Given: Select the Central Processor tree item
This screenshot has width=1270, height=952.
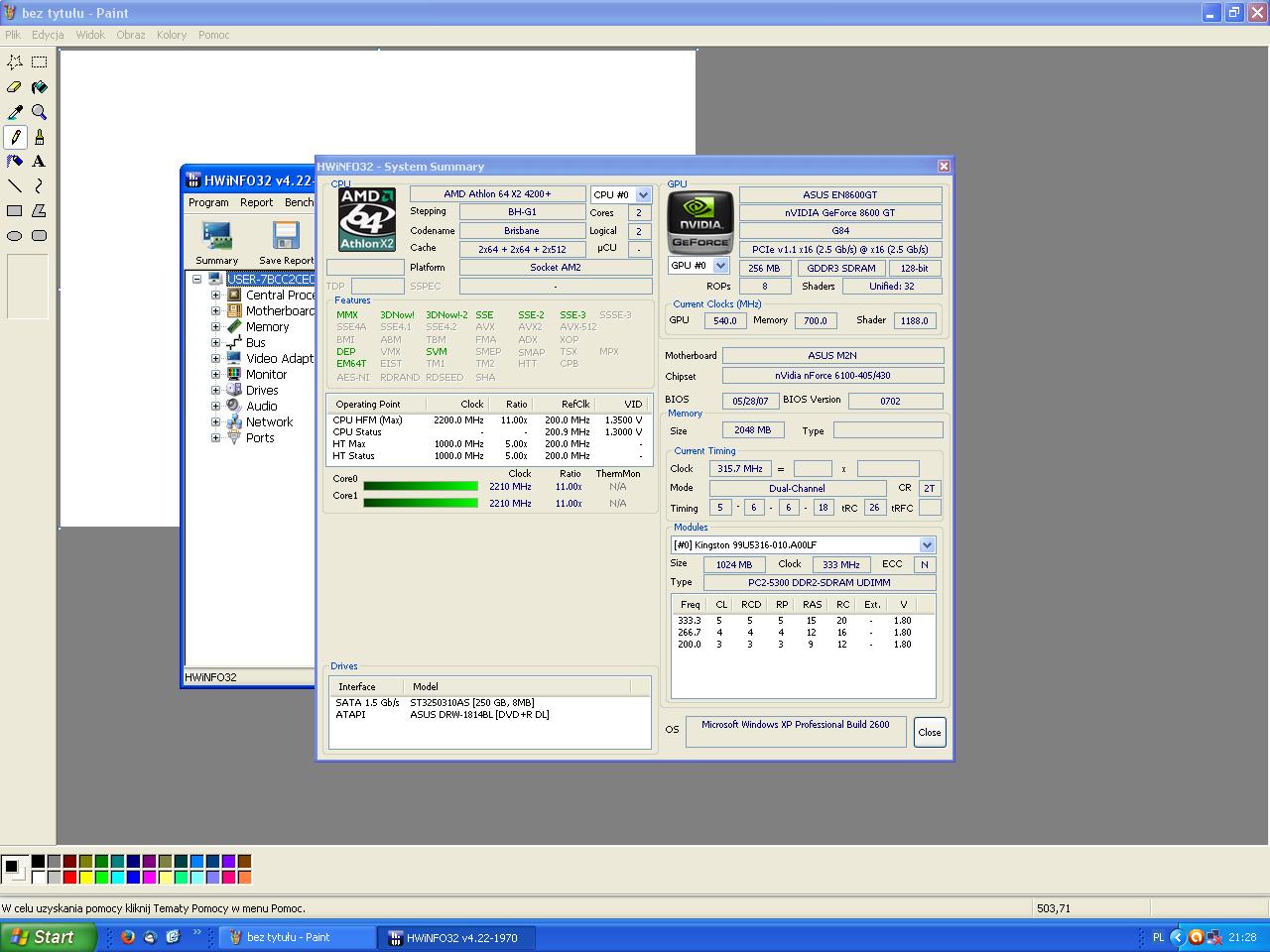Looking at the screenshot, I should pos(280,295).
